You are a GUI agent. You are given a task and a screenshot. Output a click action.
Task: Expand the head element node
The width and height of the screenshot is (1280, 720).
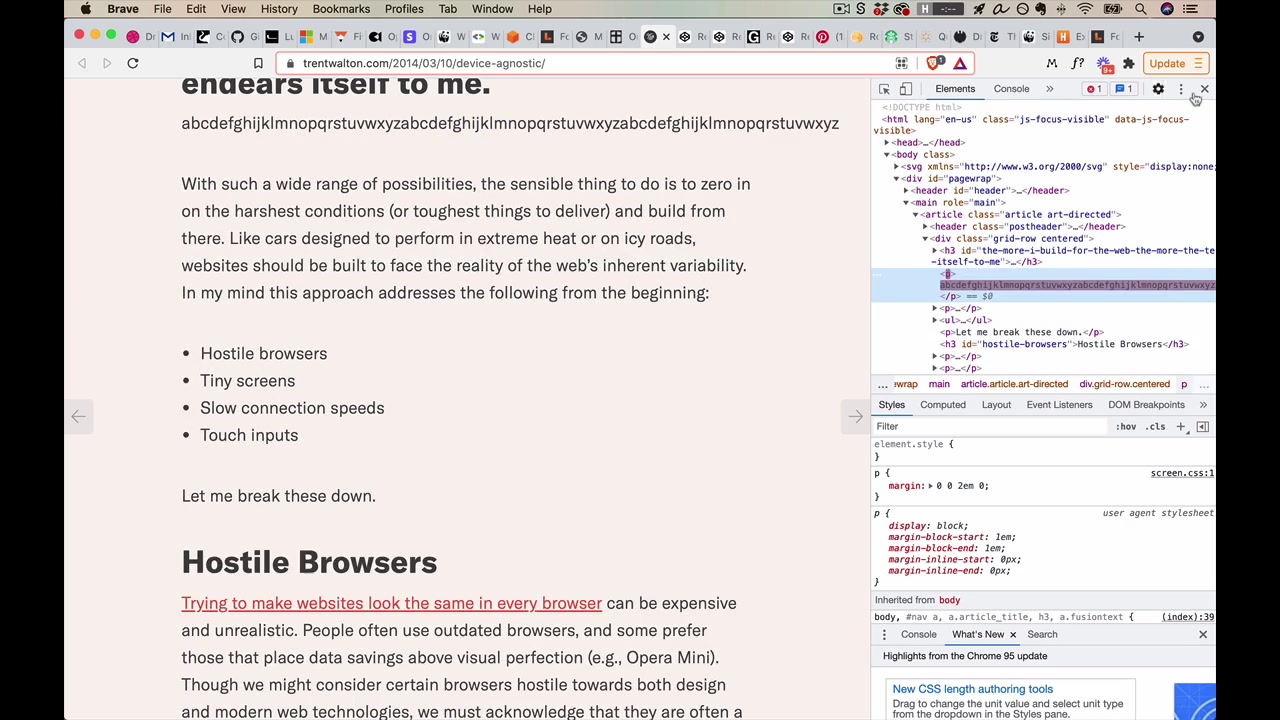click(x=887, y=143)
